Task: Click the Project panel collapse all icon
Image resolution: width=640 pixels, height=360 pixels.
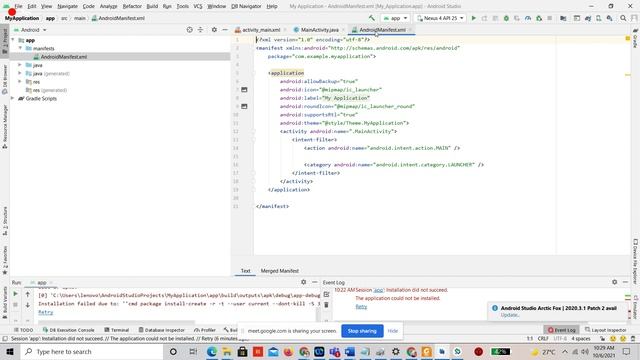Action: tap(200, 30)
